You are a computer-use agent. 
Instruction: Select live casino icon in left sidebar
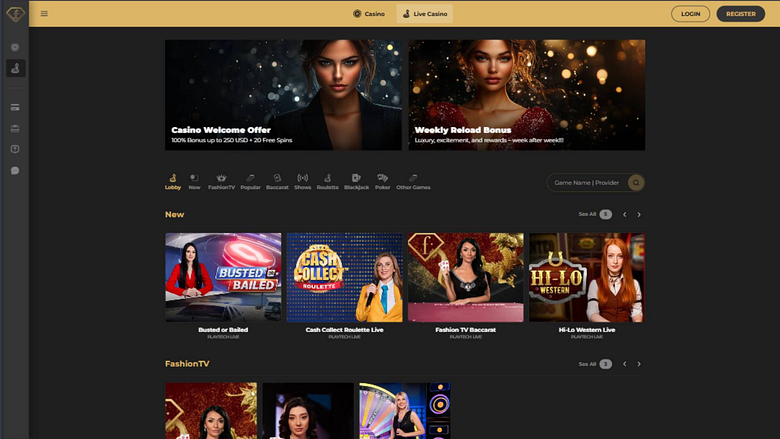click(x=15, y=68)
